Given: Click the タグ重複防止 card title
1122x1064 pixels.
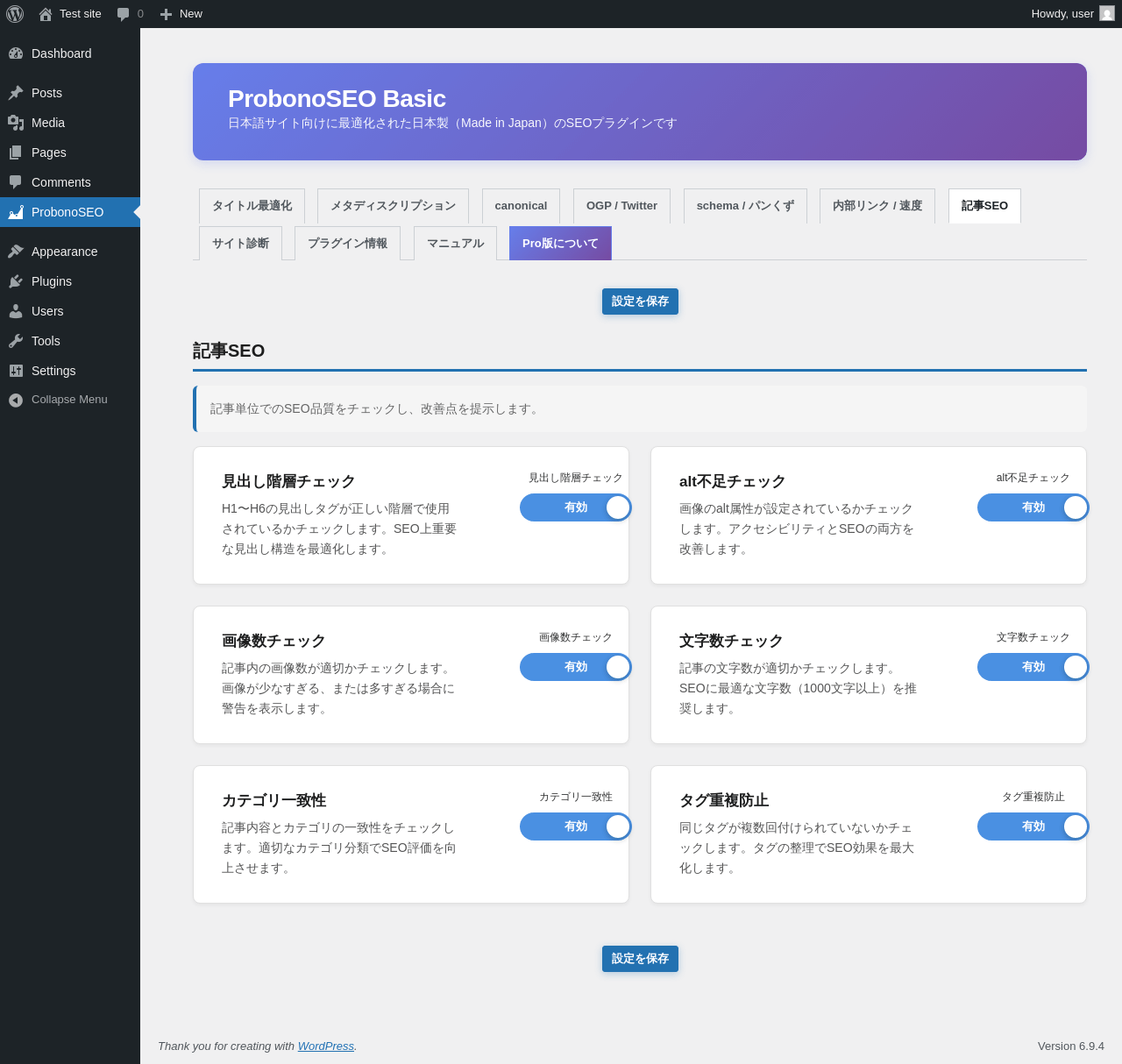Looking at the screenshot, I should (x=724, y=800).
